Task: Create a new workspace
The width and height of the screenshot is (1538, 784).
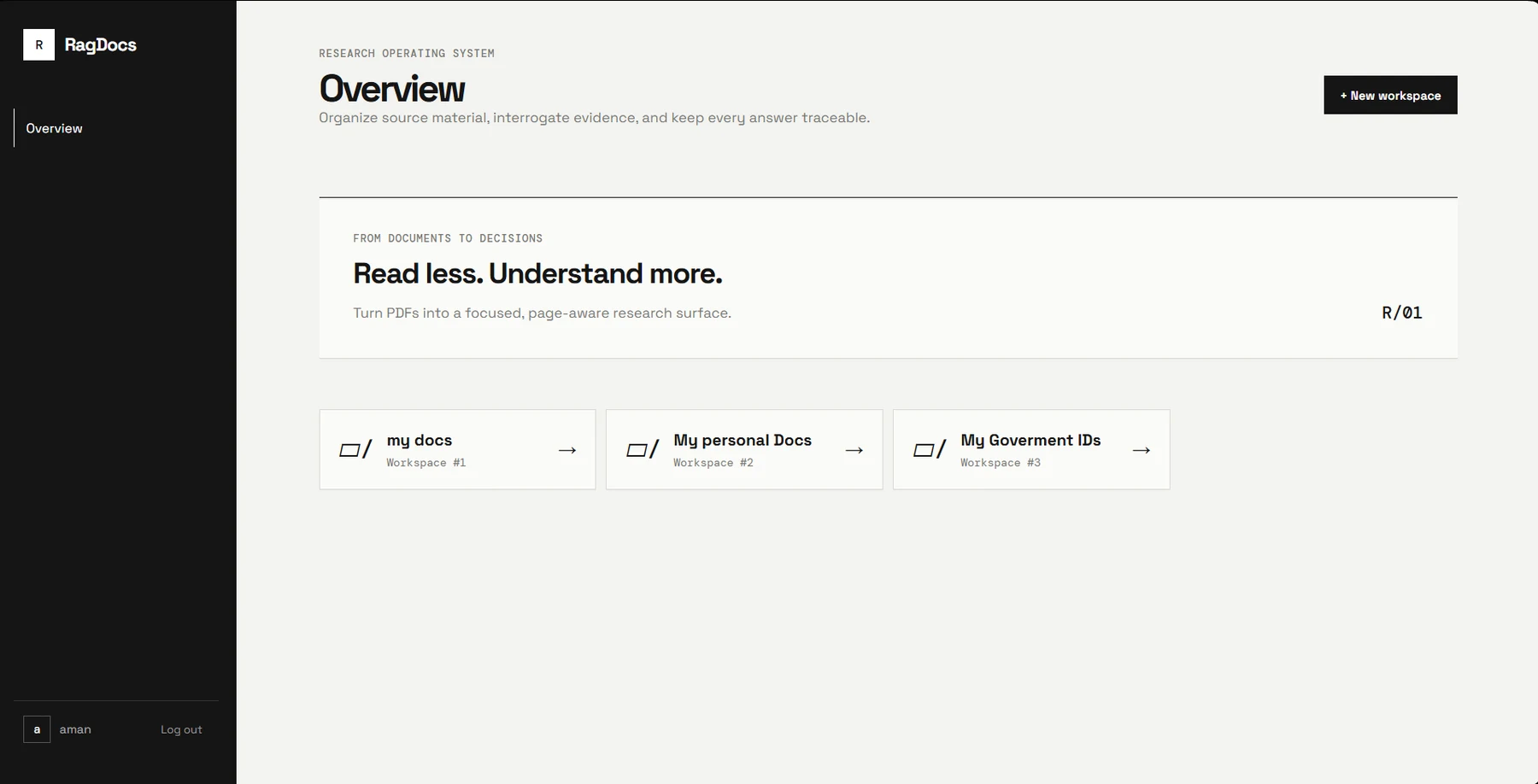Action: 1390,95
